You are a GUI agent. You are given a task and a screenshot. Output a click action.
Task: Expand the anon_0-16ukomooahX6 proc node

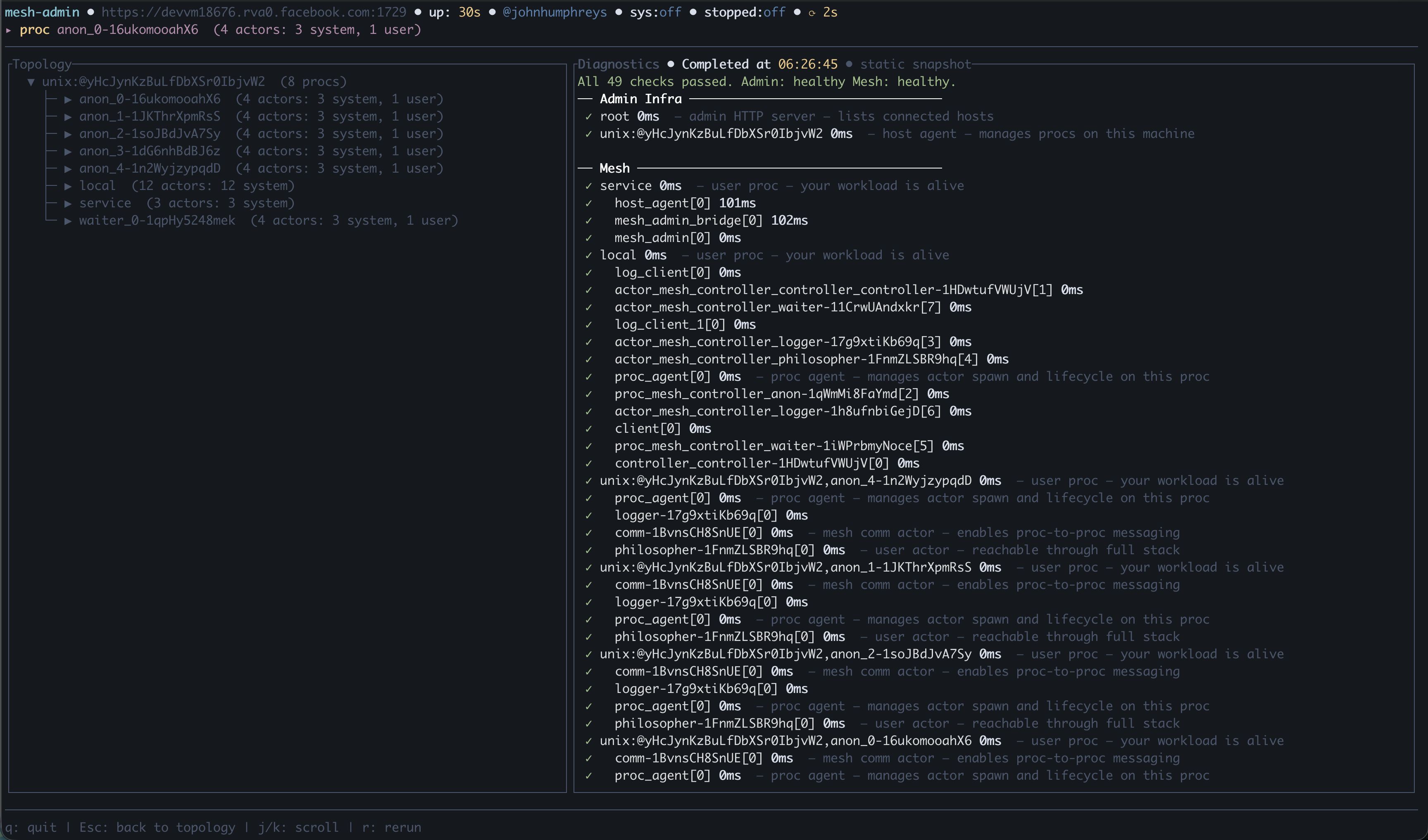68,99
